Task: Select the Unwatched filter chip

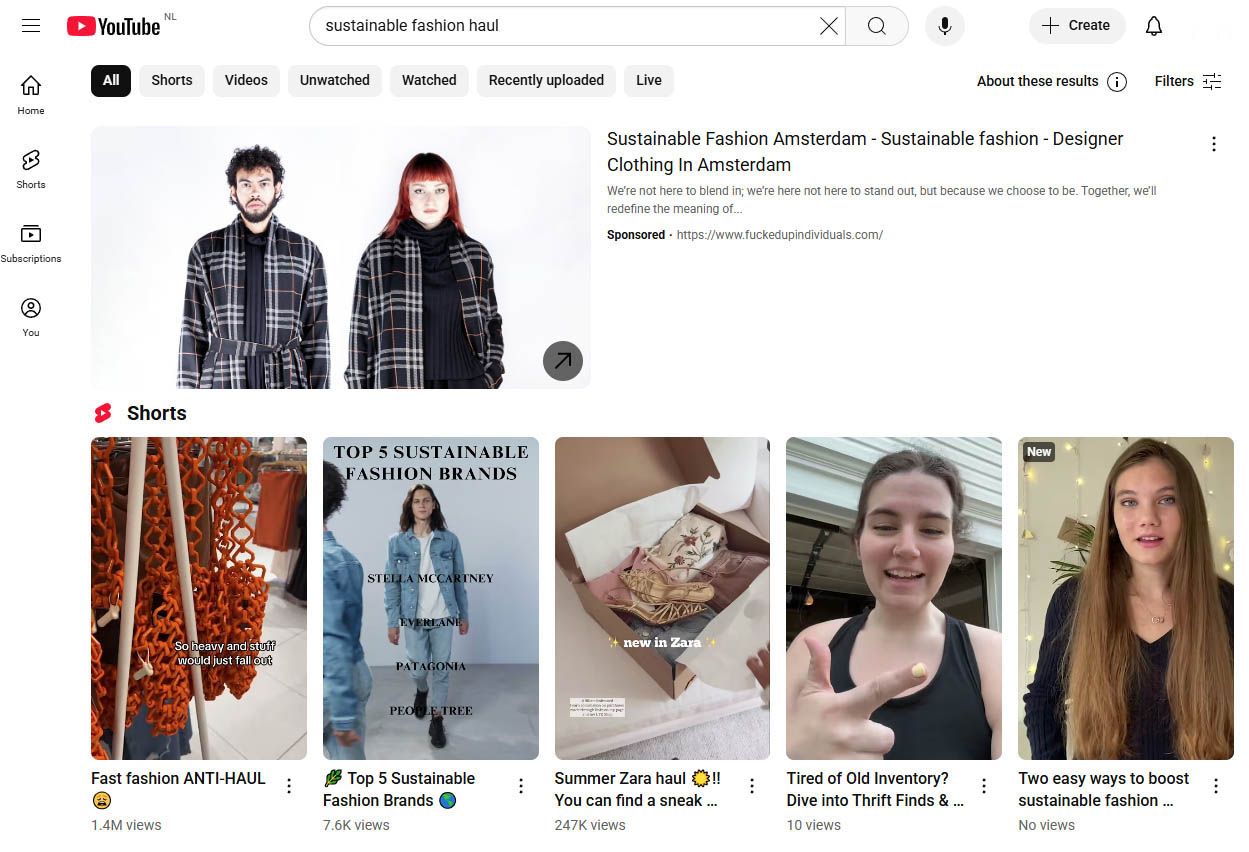Action: tap(335, 80)
